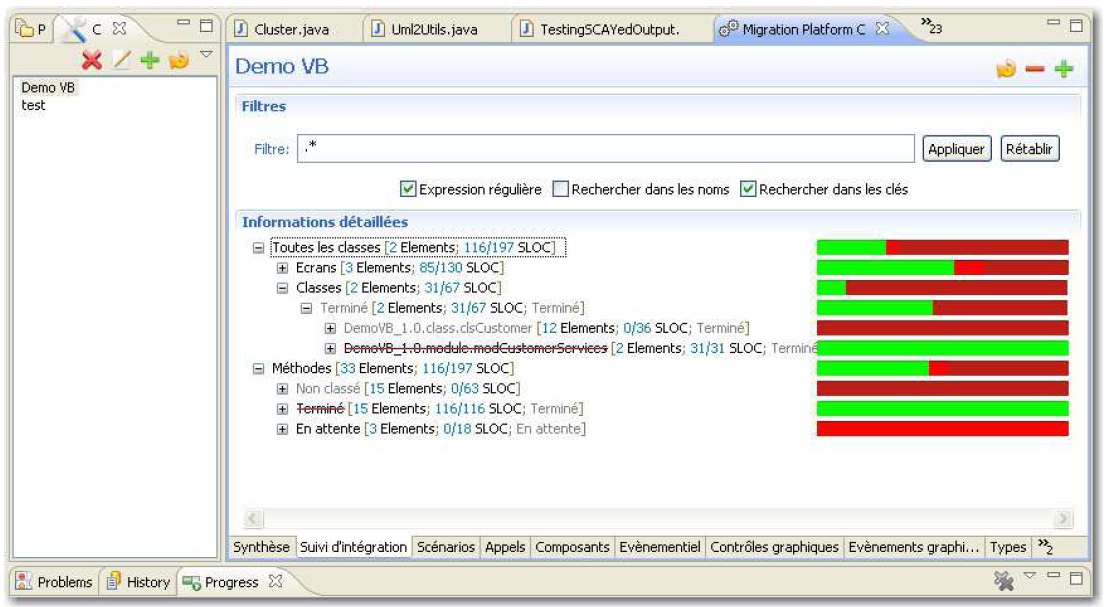Switch to the Scénarios tab
This screenshot has width=1104, height=607.
click(x=447, y=547)
